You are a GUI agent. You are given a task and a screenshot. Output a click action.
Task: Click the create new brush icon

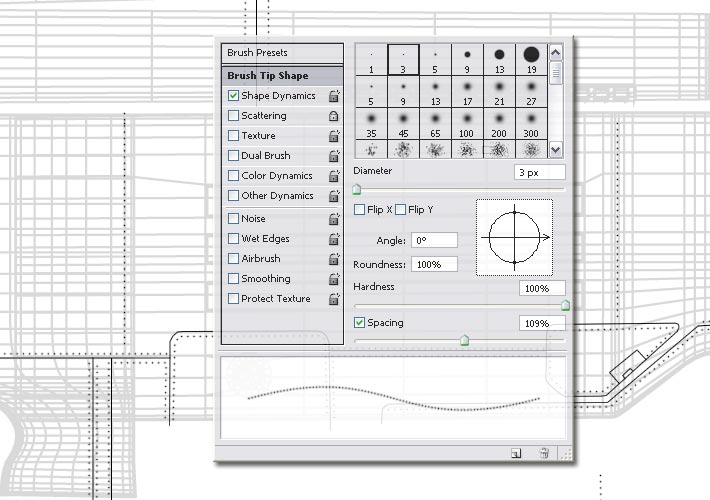tap(516, 453)
